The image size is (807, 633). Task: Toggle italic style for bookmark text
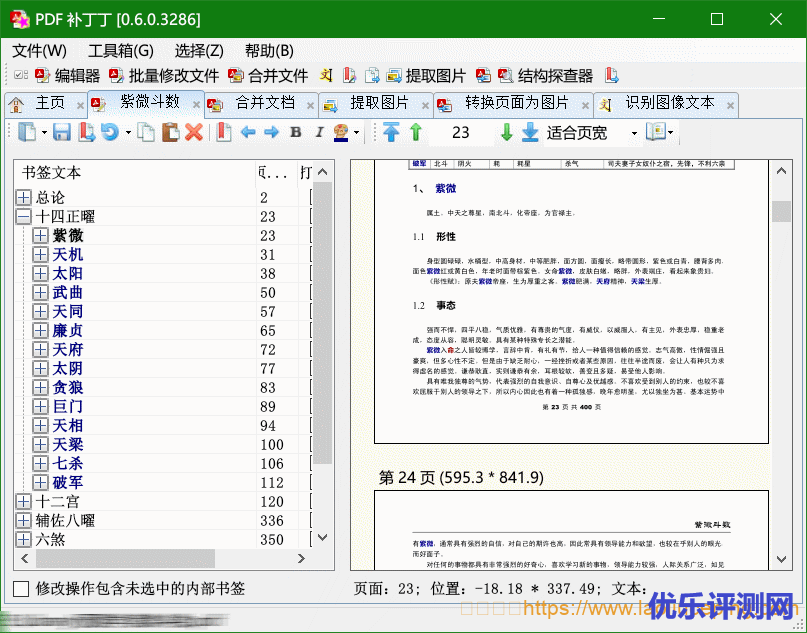319,132
